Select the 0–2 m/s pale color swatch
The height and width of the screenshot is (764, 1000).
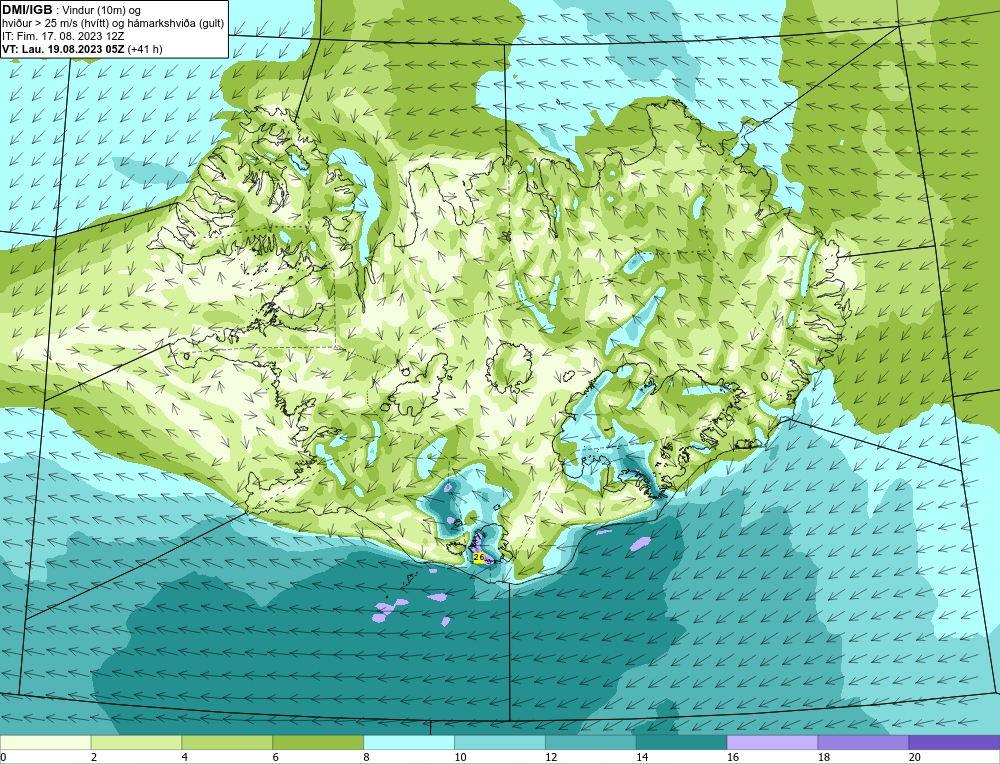pos(46,743)
